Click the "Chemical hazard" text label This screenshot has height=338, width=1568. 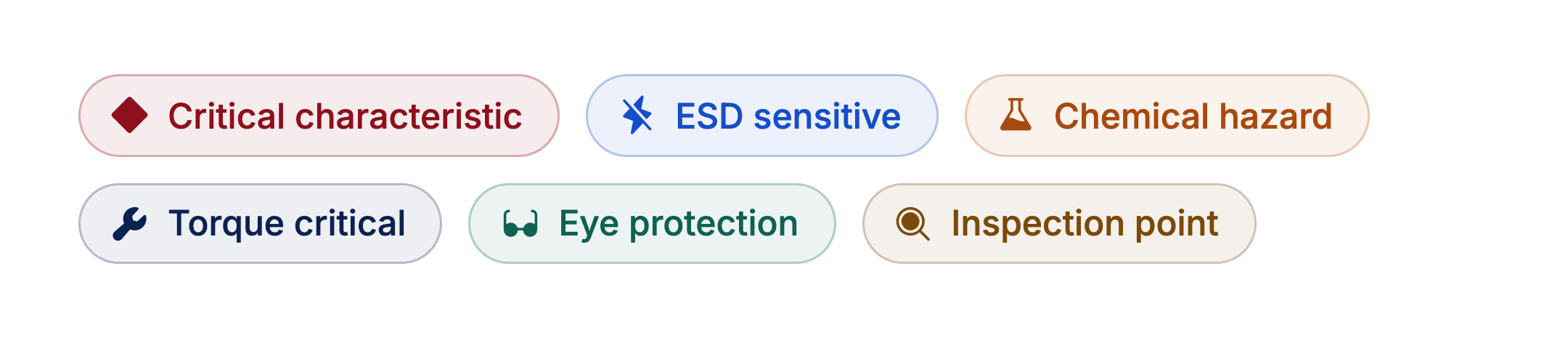(x=1193, y=116)
